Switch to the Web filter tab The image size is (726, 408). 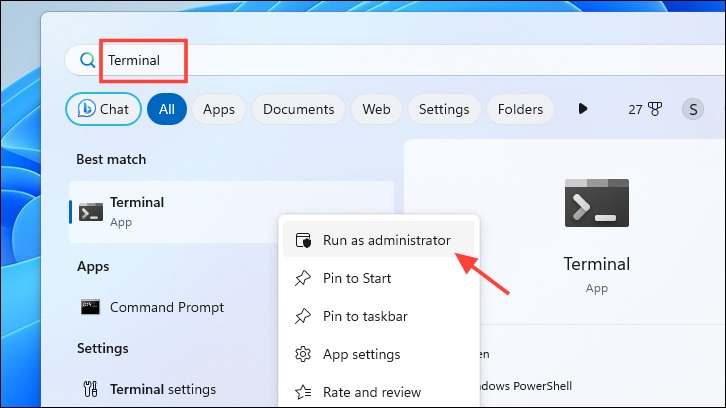tap(376, 109)
